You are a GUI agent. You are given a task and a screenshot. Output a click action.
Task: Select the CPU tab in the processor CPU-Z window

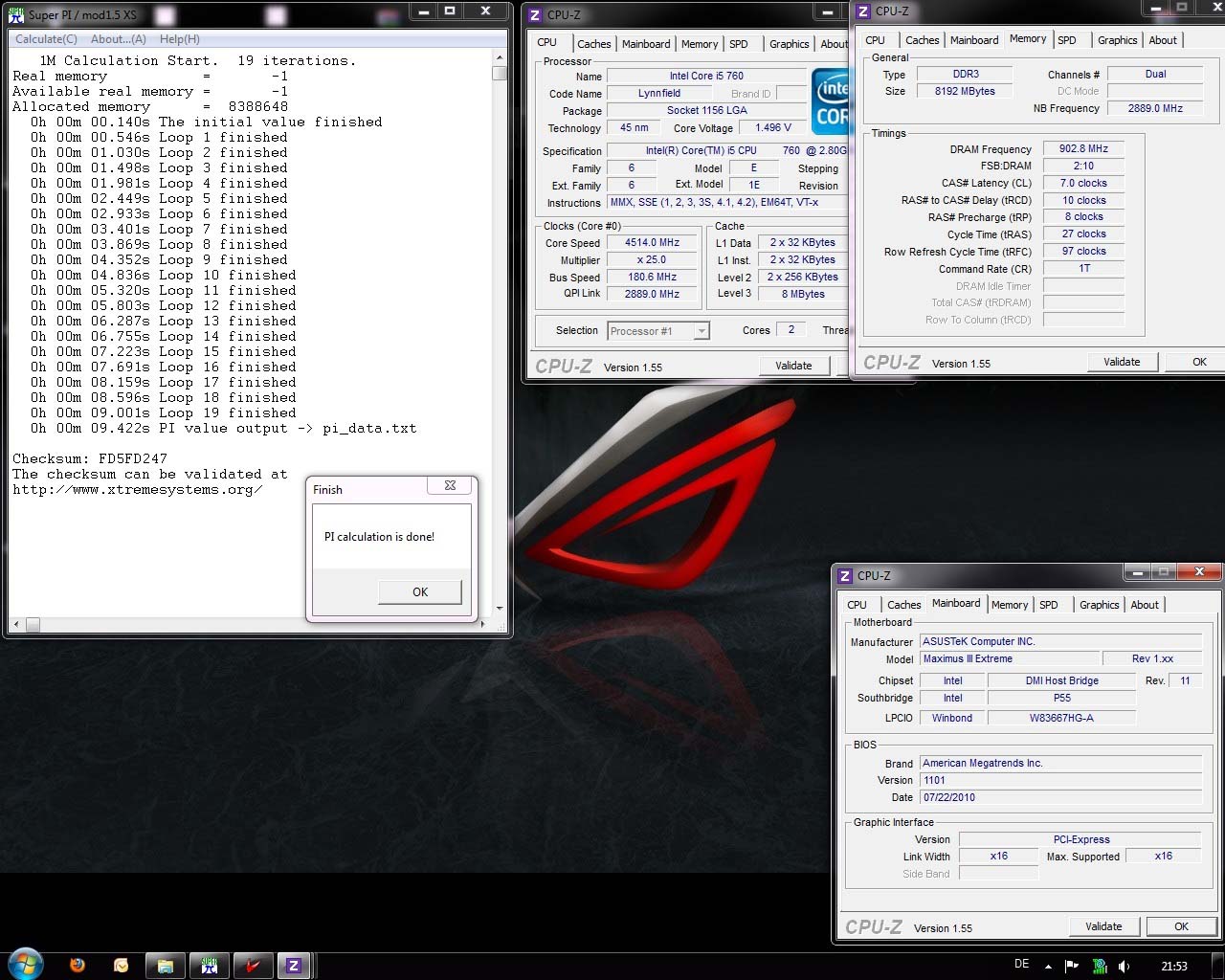[x=547, y=42]
